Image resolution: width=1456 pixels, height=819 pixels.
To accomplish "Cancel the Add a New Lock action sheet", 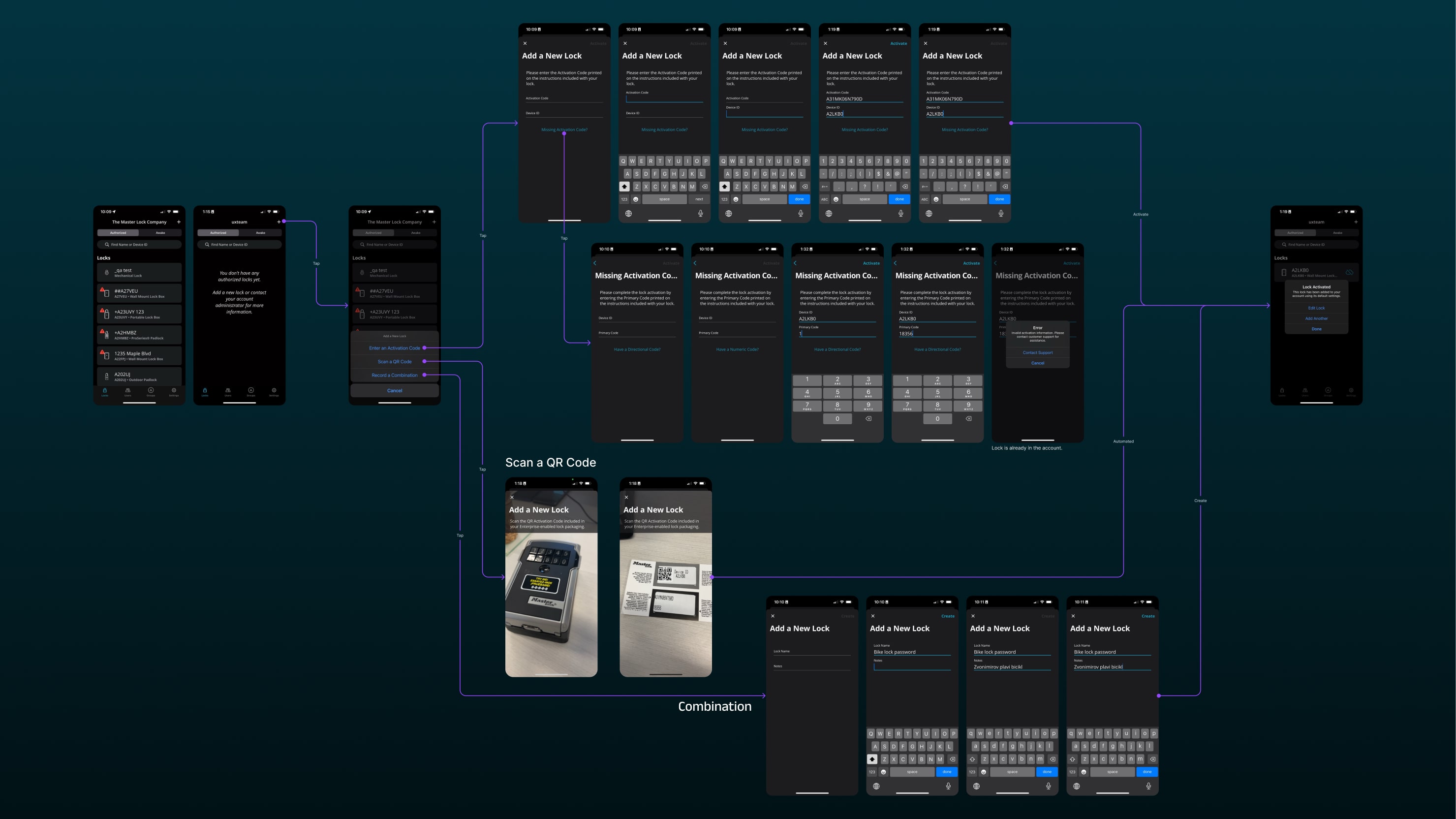I will [x=395, y=391].
